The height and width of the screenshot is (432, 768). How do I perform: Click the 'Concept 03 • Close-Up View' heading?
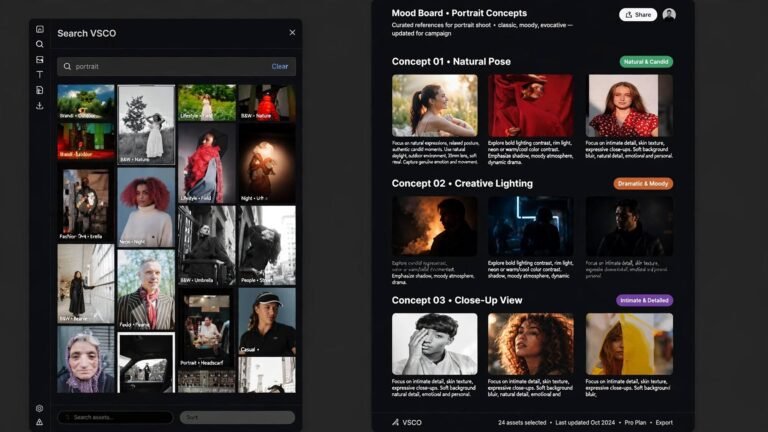pyautogui.click(x=456, y=300)
